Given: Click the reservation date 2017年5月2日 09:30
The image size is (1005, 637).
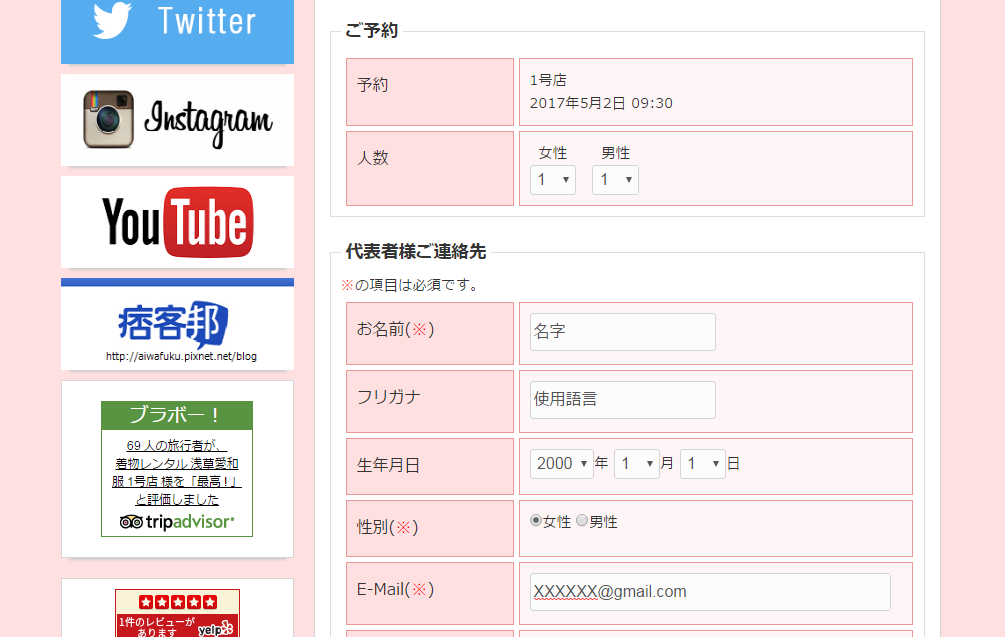Looking at the screenshot, I should pyautogui.click(x=601, y=103).
